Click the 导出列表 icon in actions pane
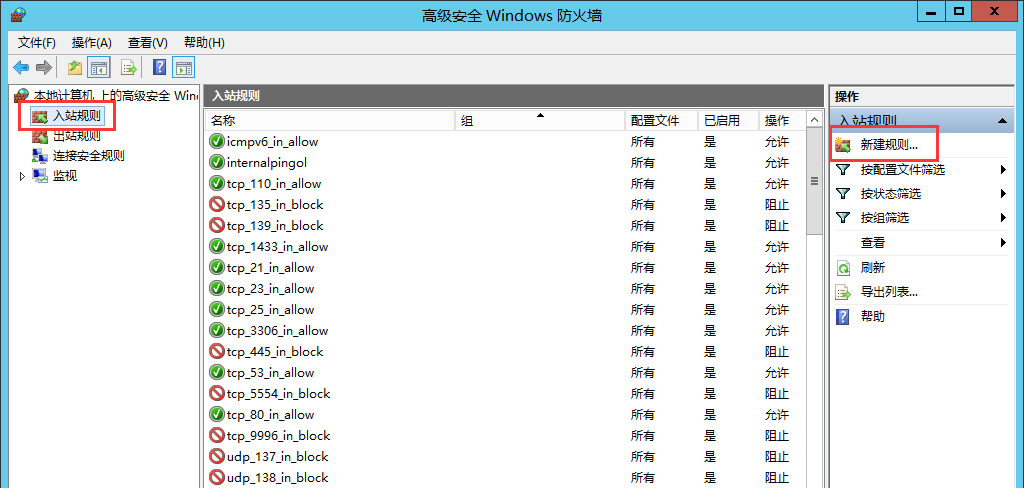Viewport: 1024px width, 488px height. (x=843, y=292)
